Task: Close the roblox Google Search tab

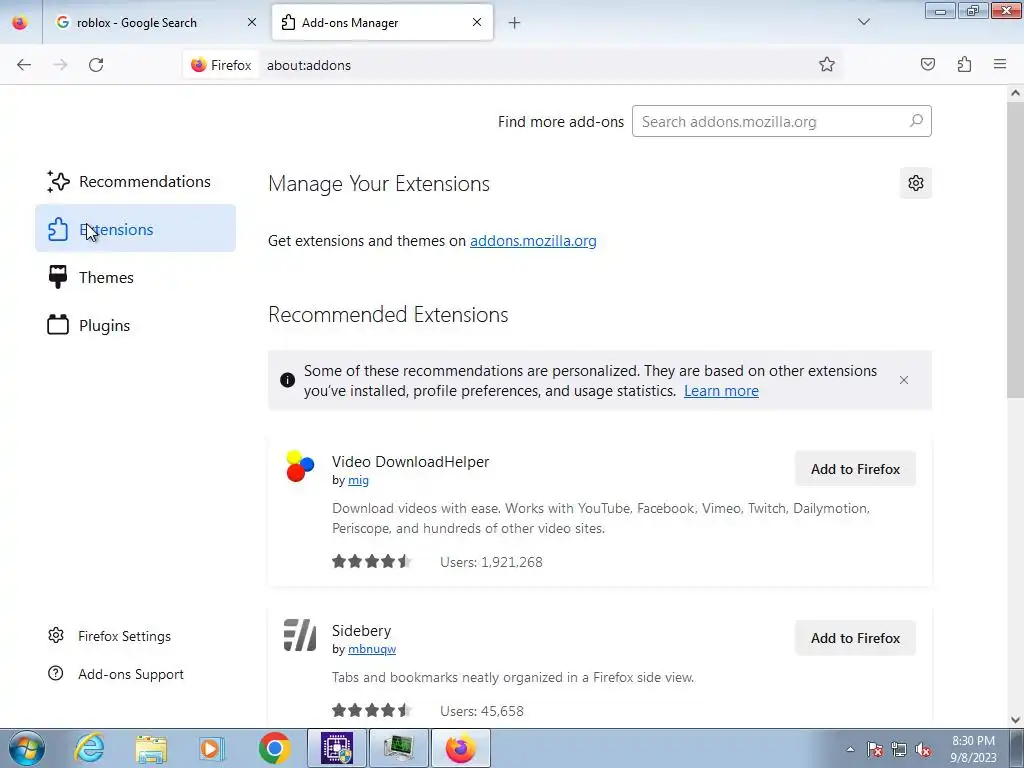Action: [x=252, y=22]
